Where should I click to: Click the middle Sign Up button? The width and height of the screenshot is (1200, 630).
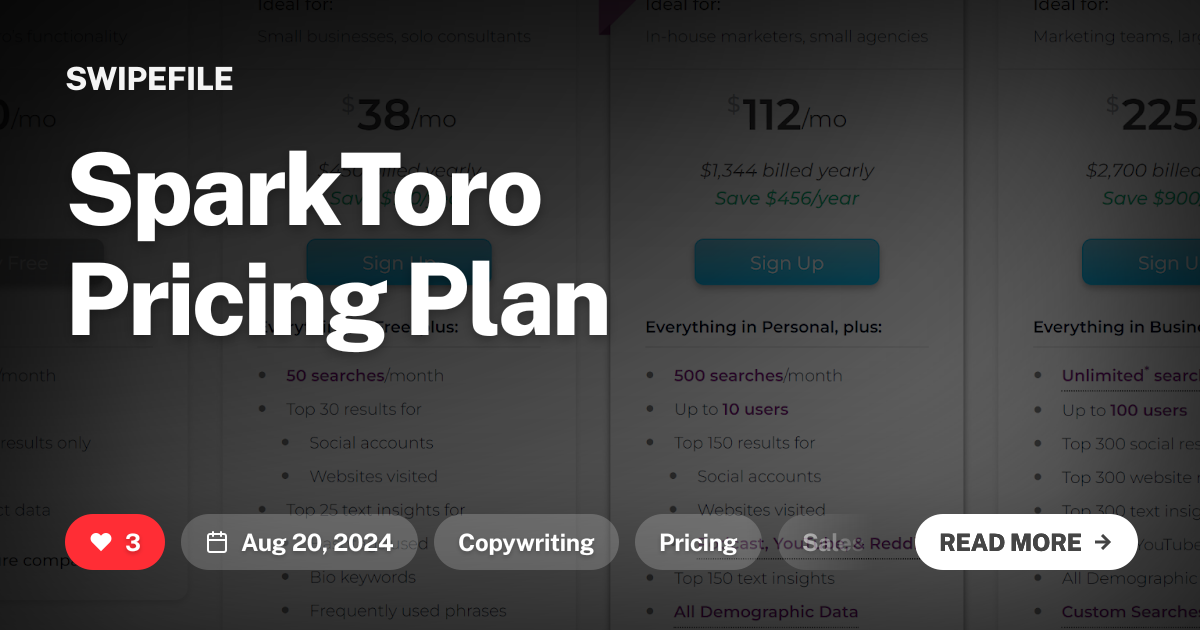(x=786, y=262)
